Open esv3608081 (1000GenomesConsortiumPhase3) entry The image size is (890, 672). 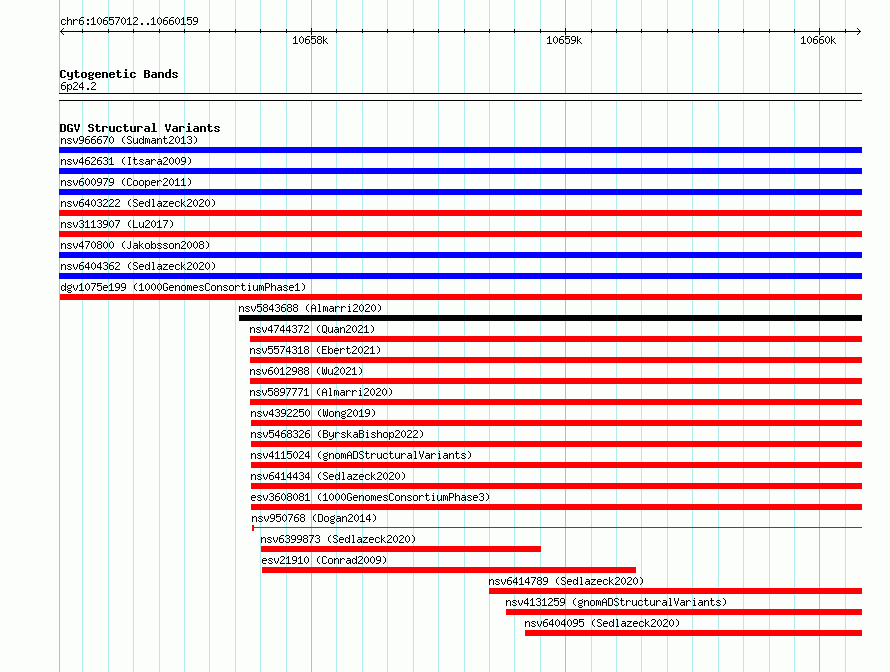point(370,497)
